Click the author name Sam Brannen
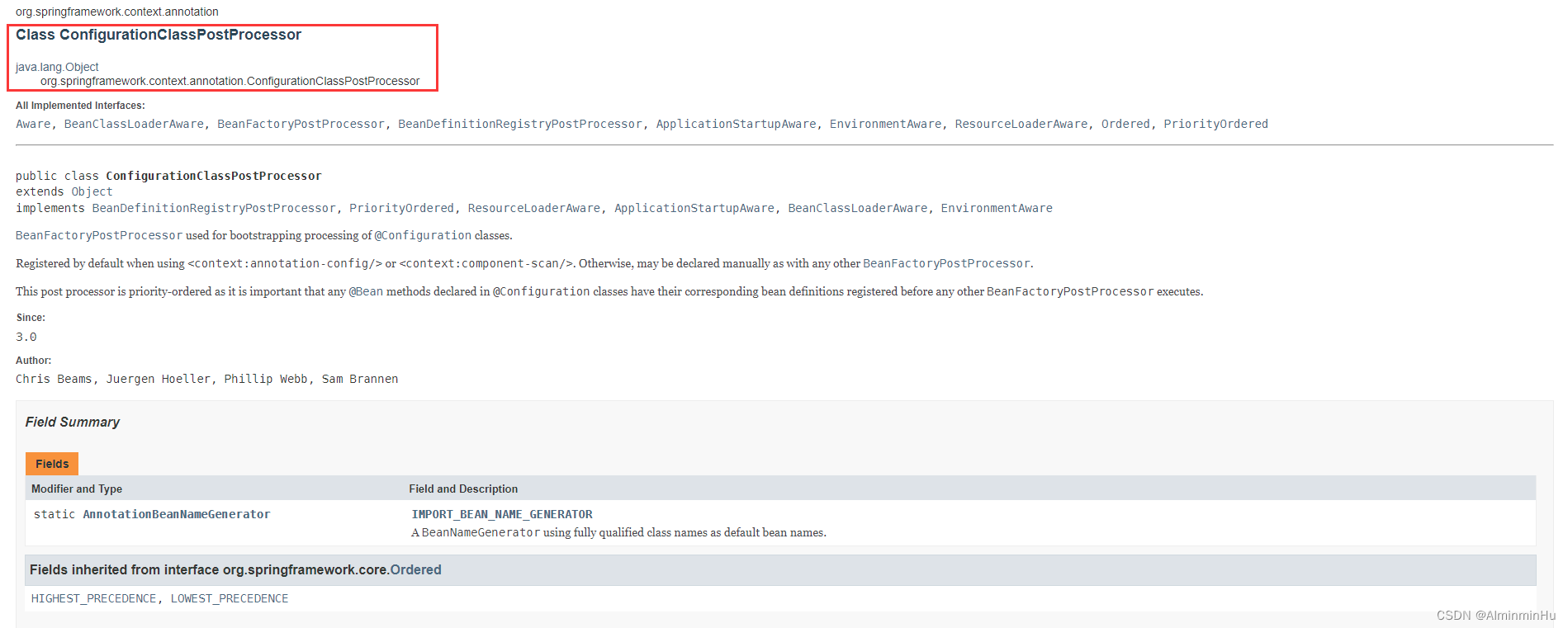 (360, 379)
